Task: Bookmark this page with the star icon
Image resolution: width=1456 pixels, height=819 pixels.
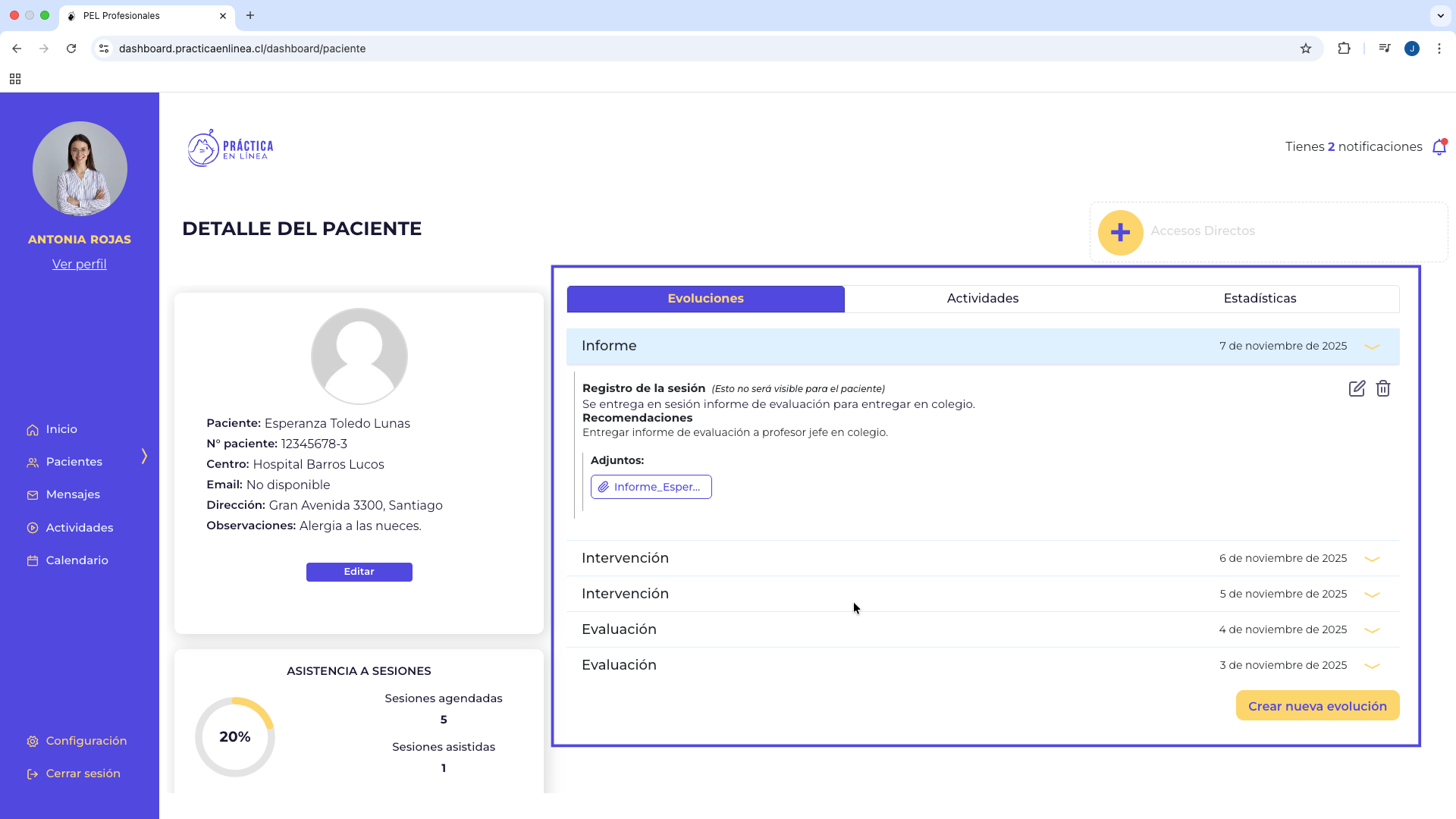Action: (1305, 49)
